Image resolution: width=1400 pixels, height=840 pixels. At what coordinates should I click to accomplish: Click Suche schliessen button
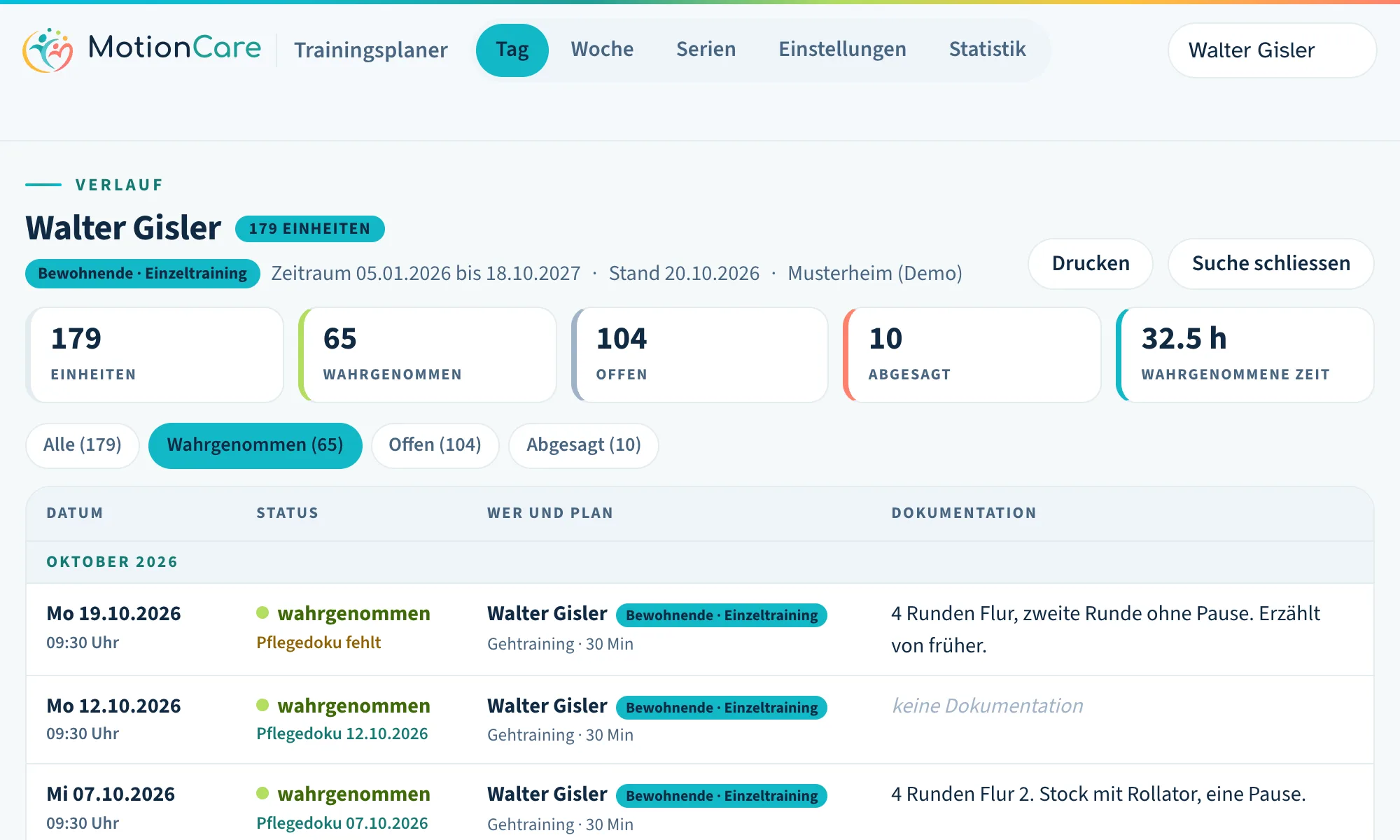pos(1270,264)
